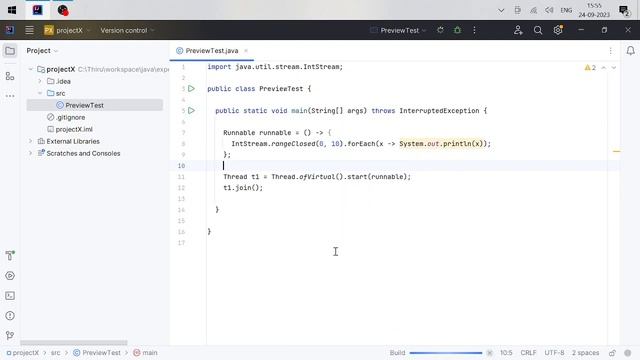Click the screen recorder taskbar icon
The height and width of the screenshot is (360, 640).
click(x=62, y=10)
